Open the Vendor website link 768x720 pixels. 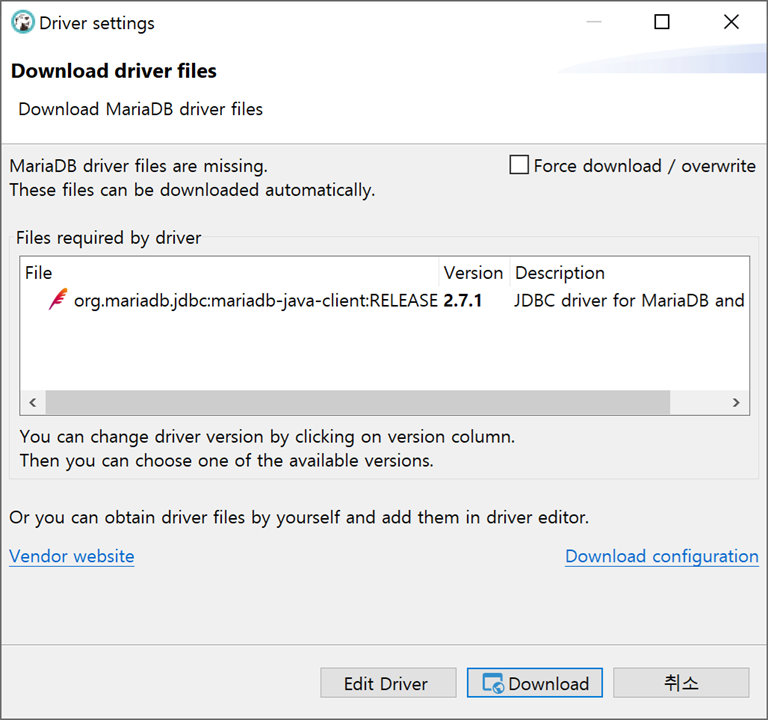[x=72, y=556]
